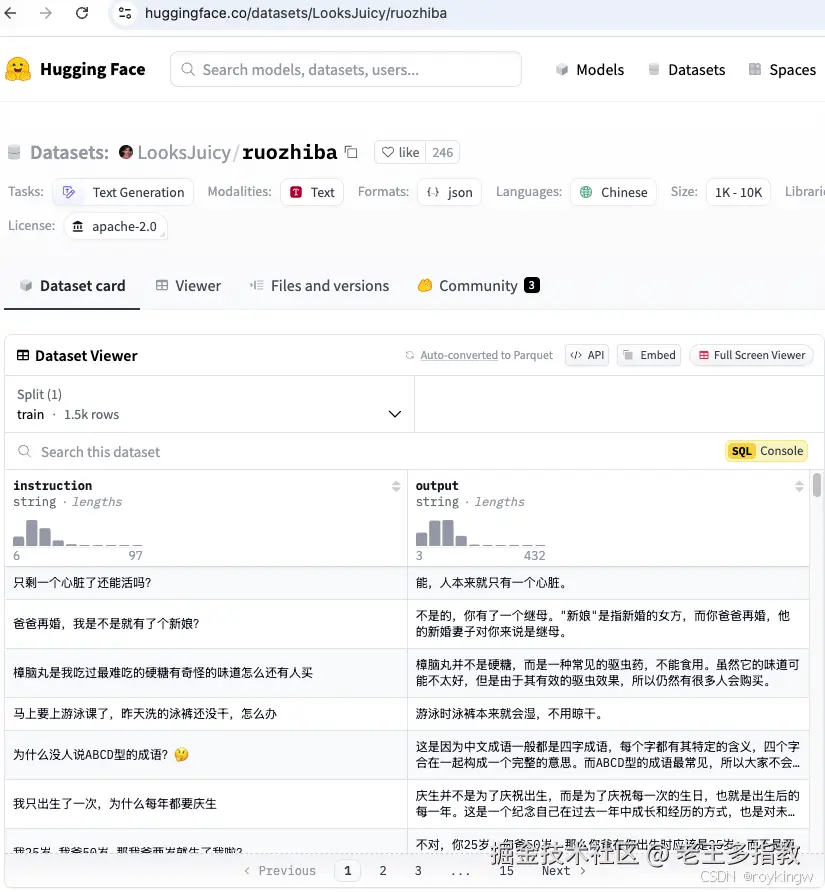
Task: Click the Search this dataset field
Action: 200,451
